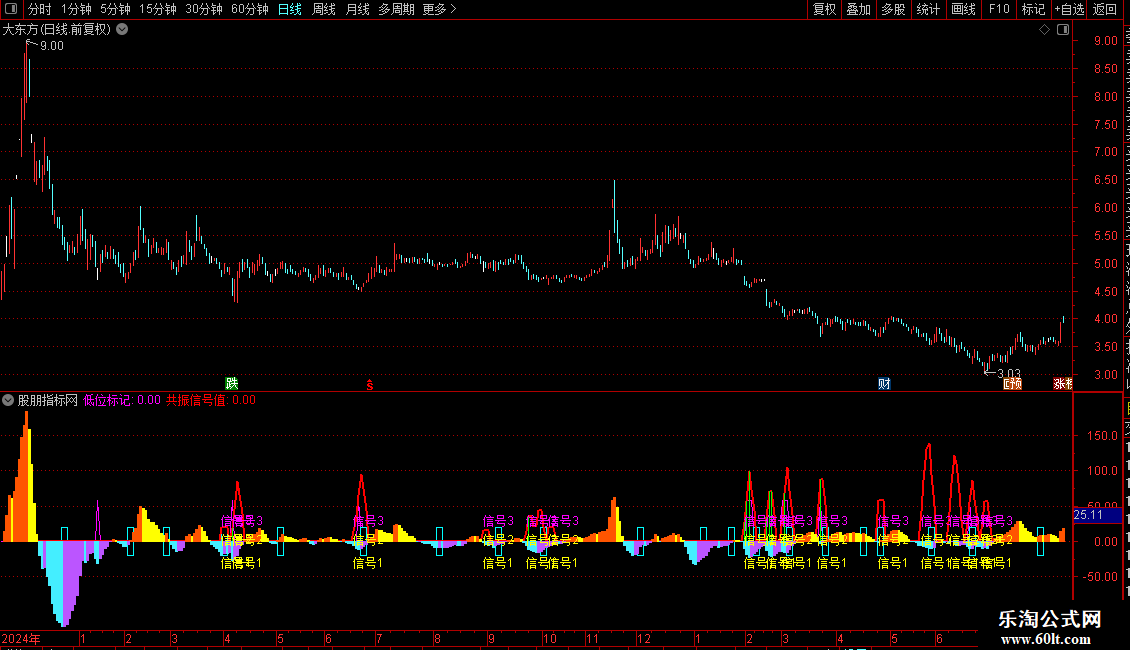The image size is (1130, 650).
Task: Open the 画线 drawing tools
Action: pos(963,9)
